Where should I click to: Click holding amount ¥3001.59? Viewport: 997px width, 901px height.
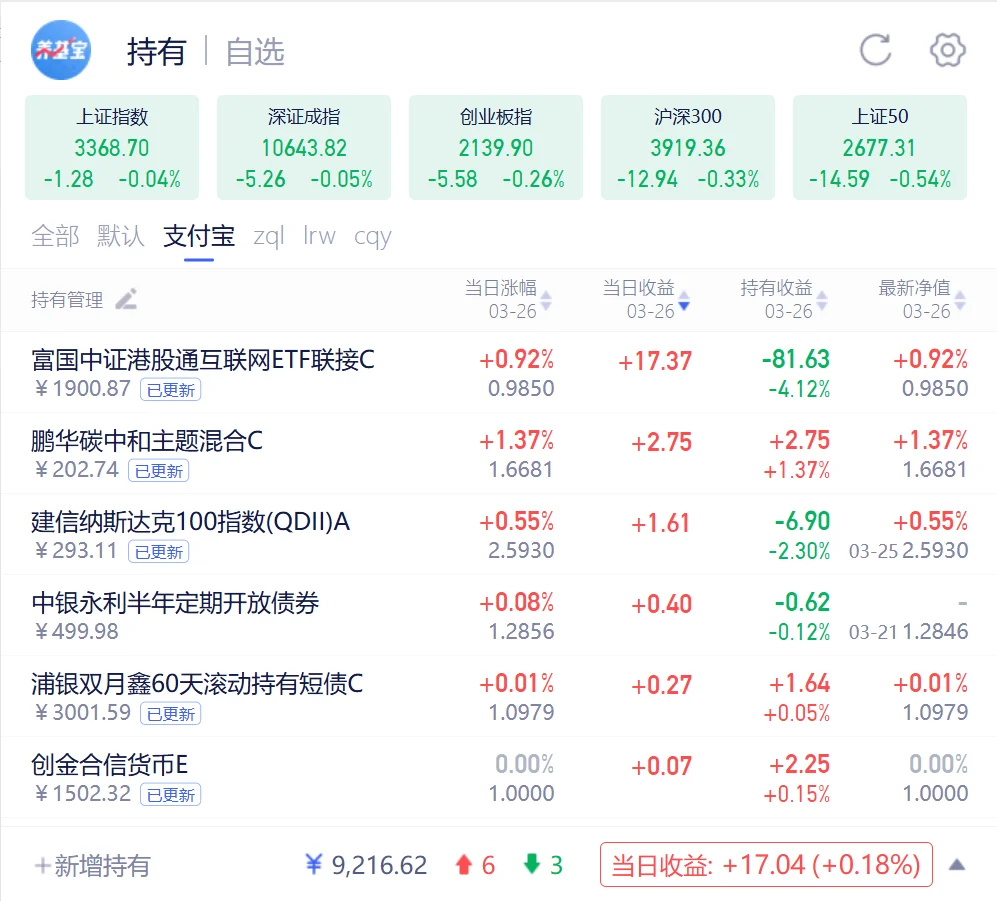pyautogui.click(x=83, y=712)
